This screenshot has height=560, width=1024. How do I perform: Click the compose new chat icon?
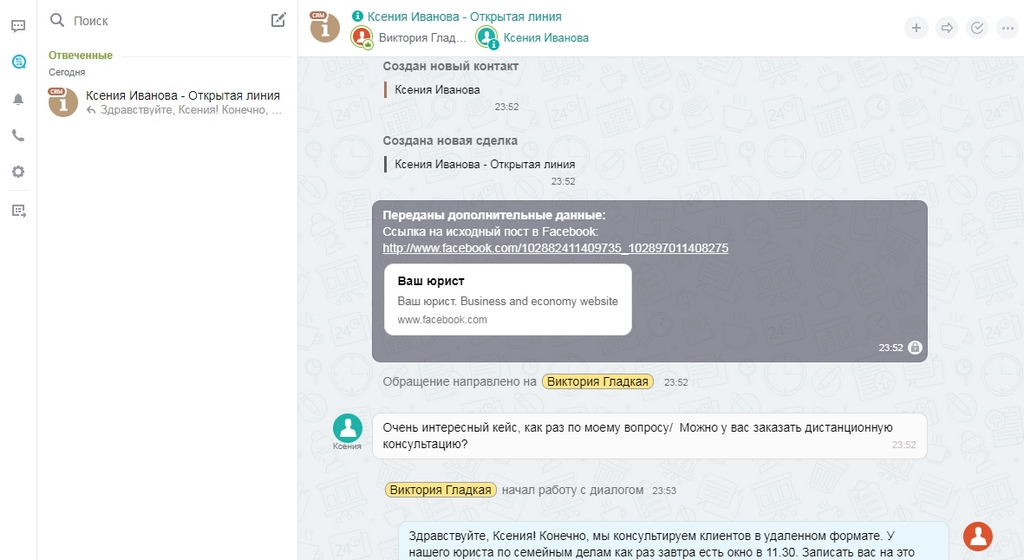[278, 20]
